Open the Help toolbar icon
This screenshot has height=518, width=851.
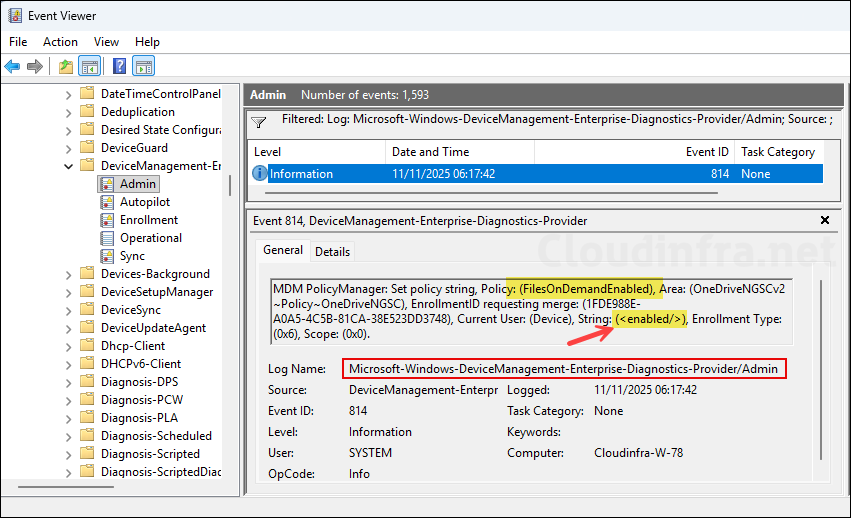[x=119, y=66]
